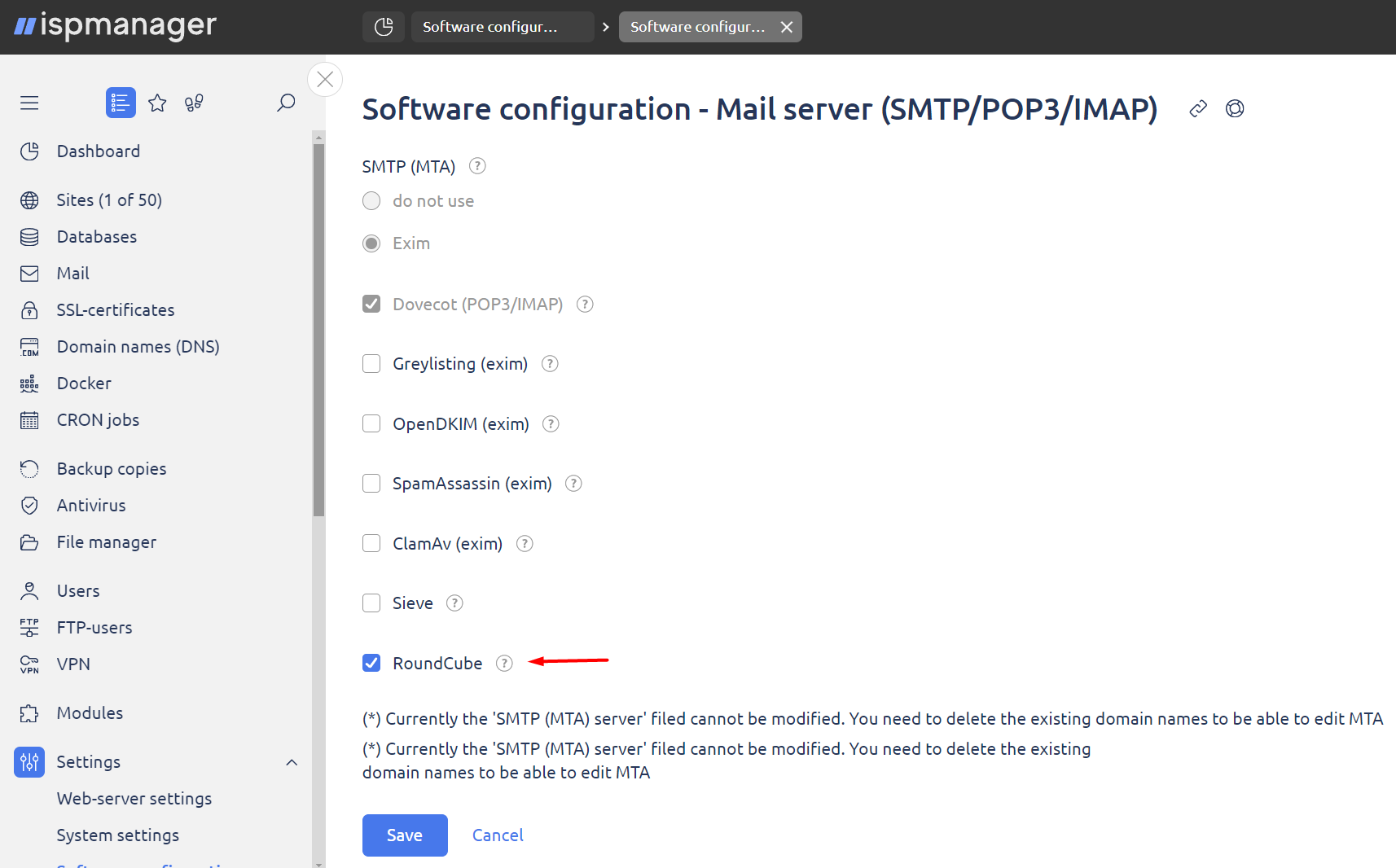Viewport: 1396px width, 868px height.
Task: Show help for SpamAssassin (exim)
Action: (574, 484)
